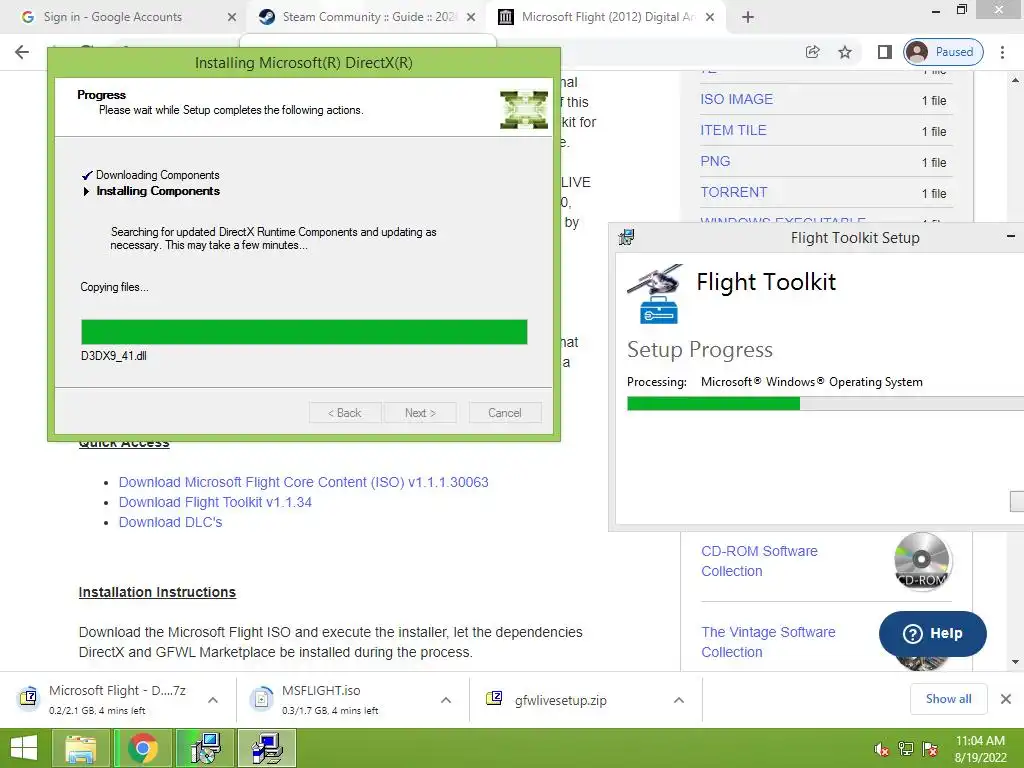Click the Chrome taskbar icon
The width and height of the screenshot is (1024, 768).
pyautogui.click(x=143, y=748)
